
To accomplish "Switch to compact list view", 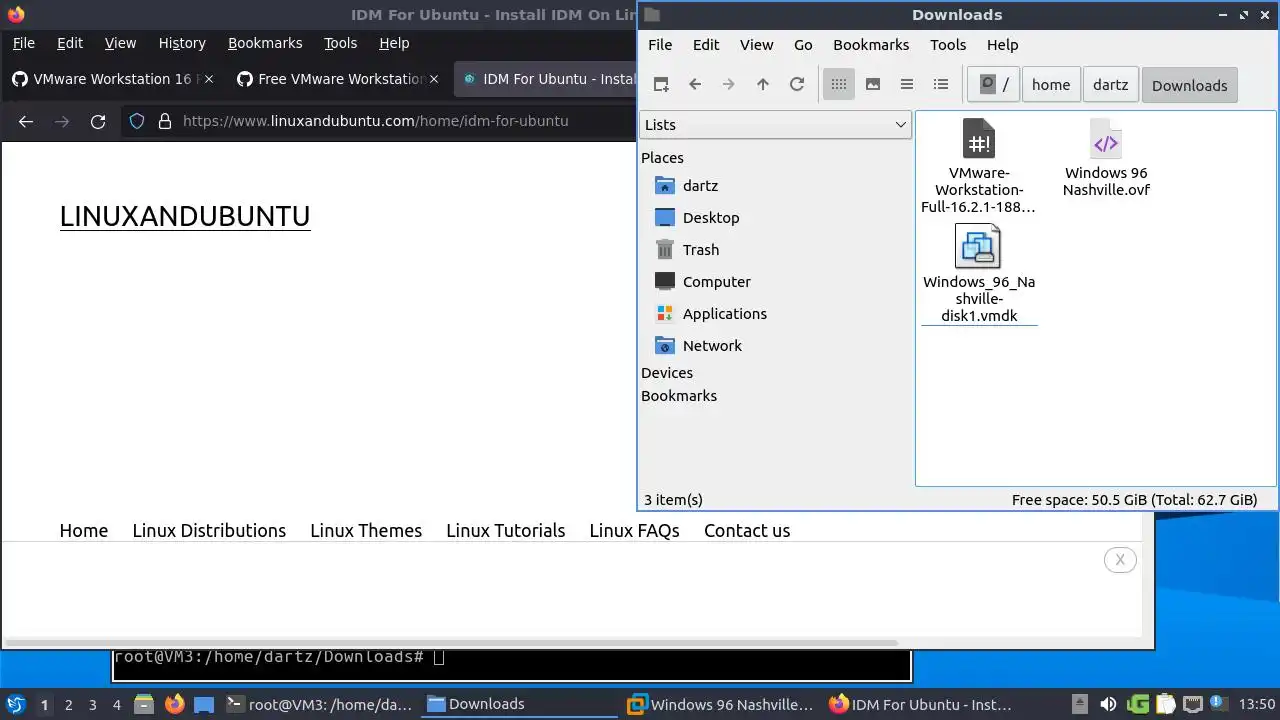I will (x=907, y=85).
